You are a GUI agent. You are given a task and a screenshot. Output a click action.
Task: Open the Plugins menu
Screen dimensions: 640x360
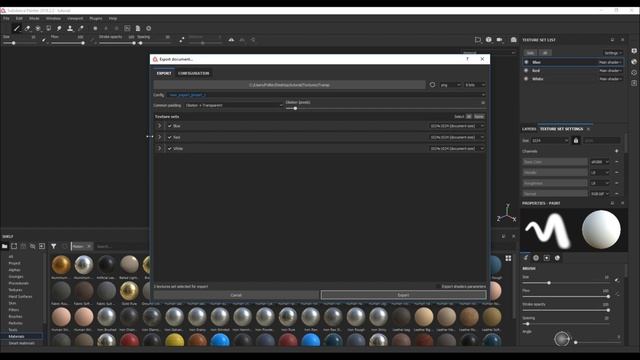click(x=96, y=18)
